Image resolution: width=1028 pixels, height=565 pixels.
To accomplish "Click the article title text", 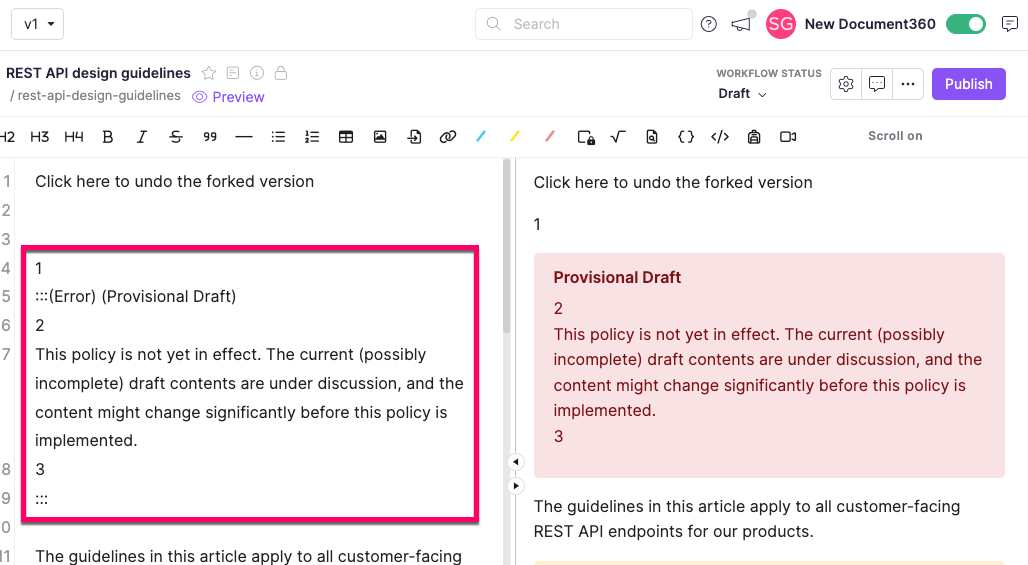I will pyautogui.click(x=98, y=73).
